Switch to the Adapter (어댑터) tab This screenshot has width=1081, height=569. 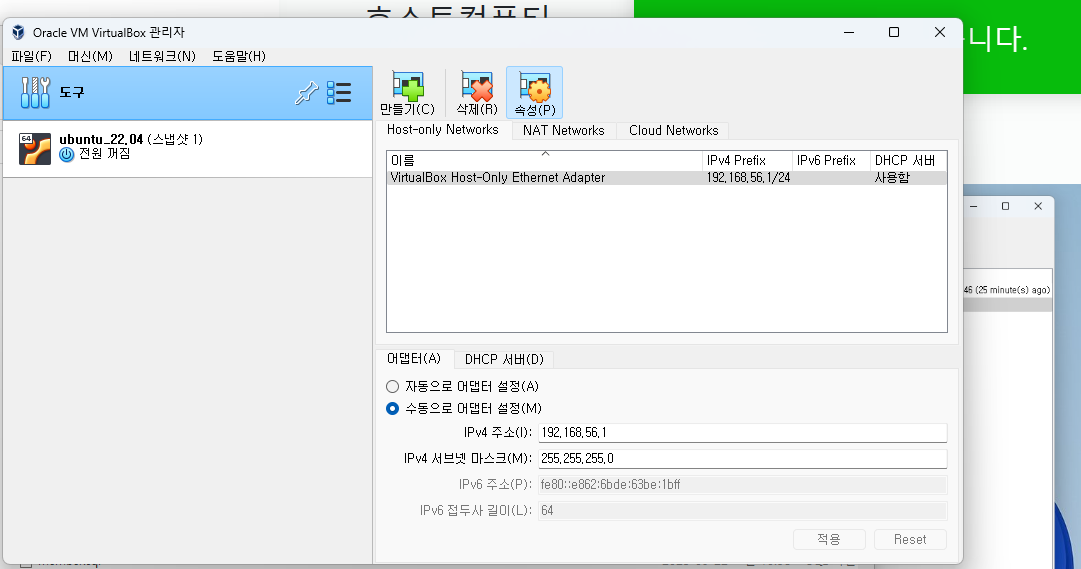click(414, 359)
